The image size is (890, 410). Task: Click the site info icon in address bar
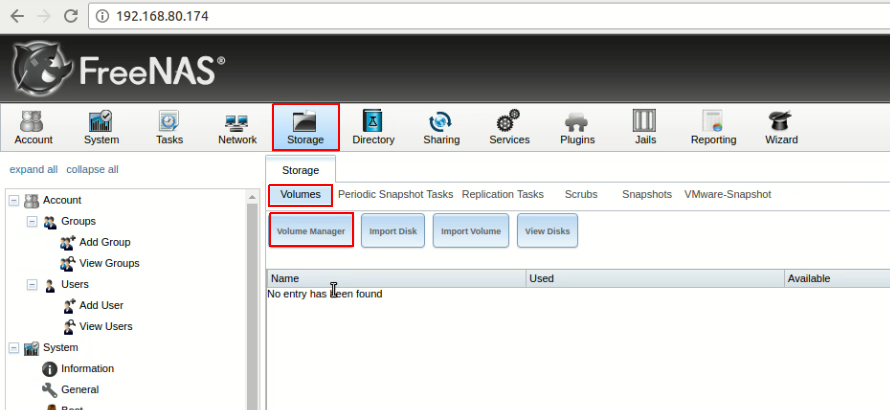[x=102, y=16]
